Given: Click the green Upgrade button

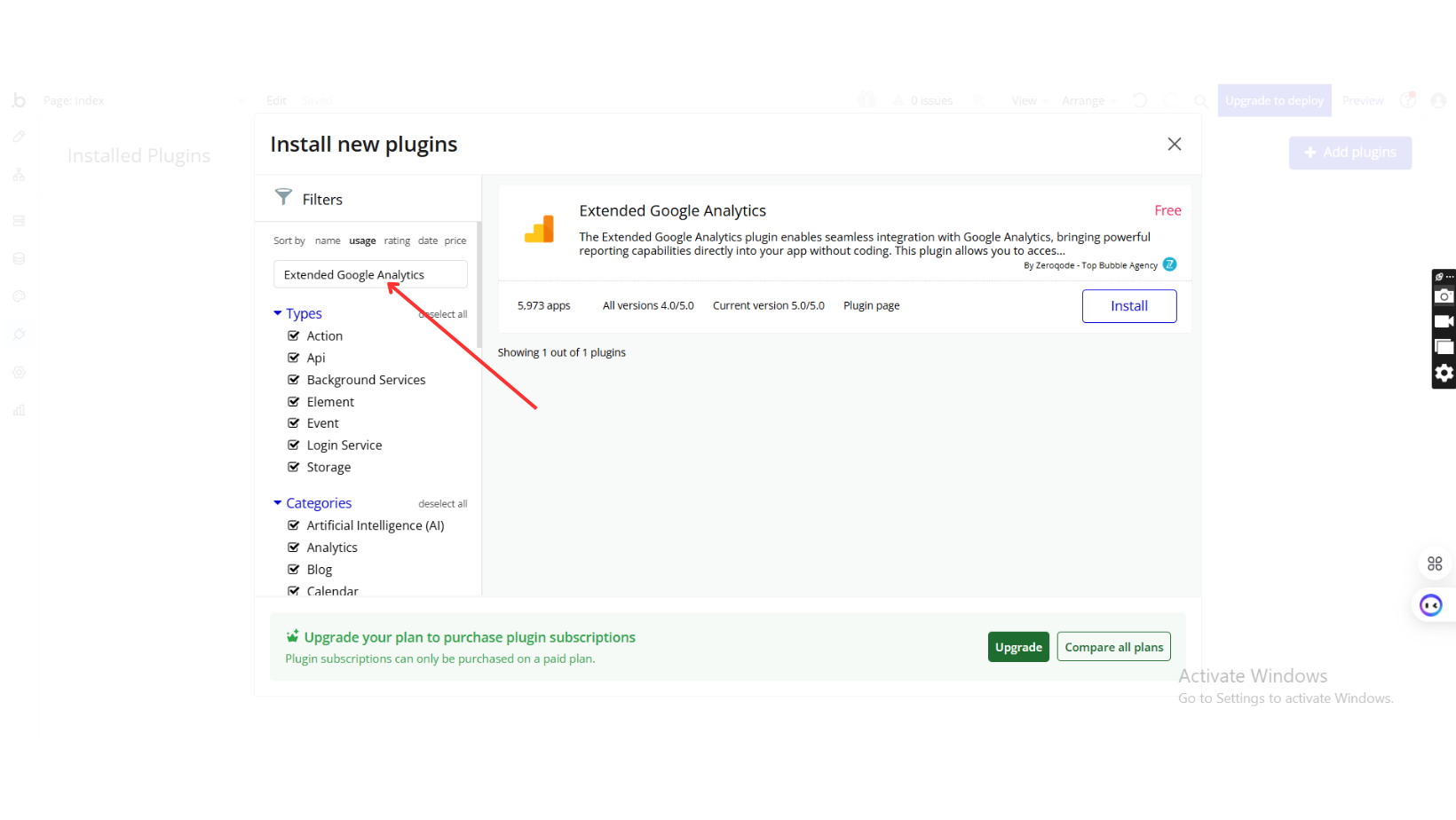Looking at the screenshot, I should click(x=1018, y=647).
